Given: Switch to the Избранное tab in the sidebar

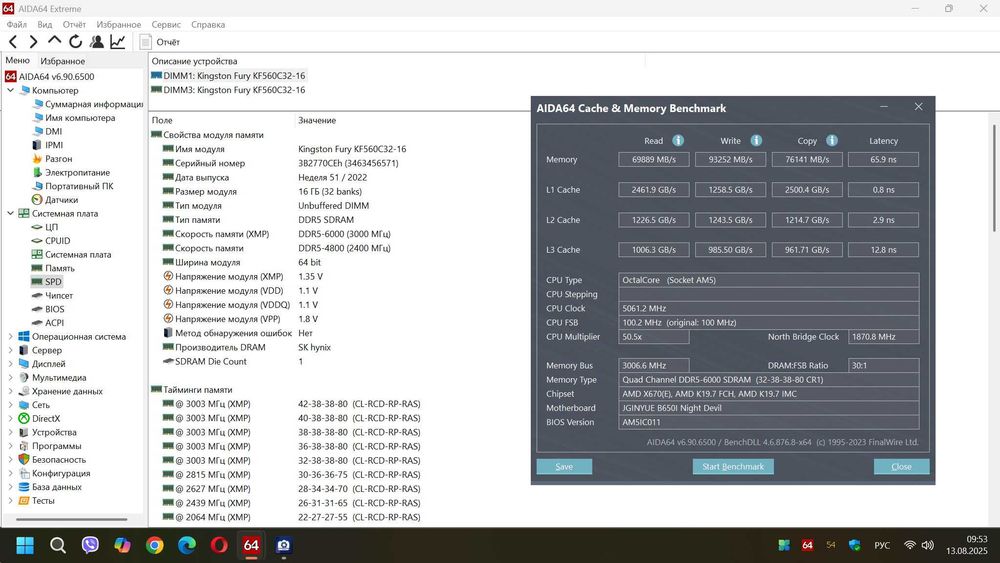Looking at the screenshot, I should coord(62,61).
